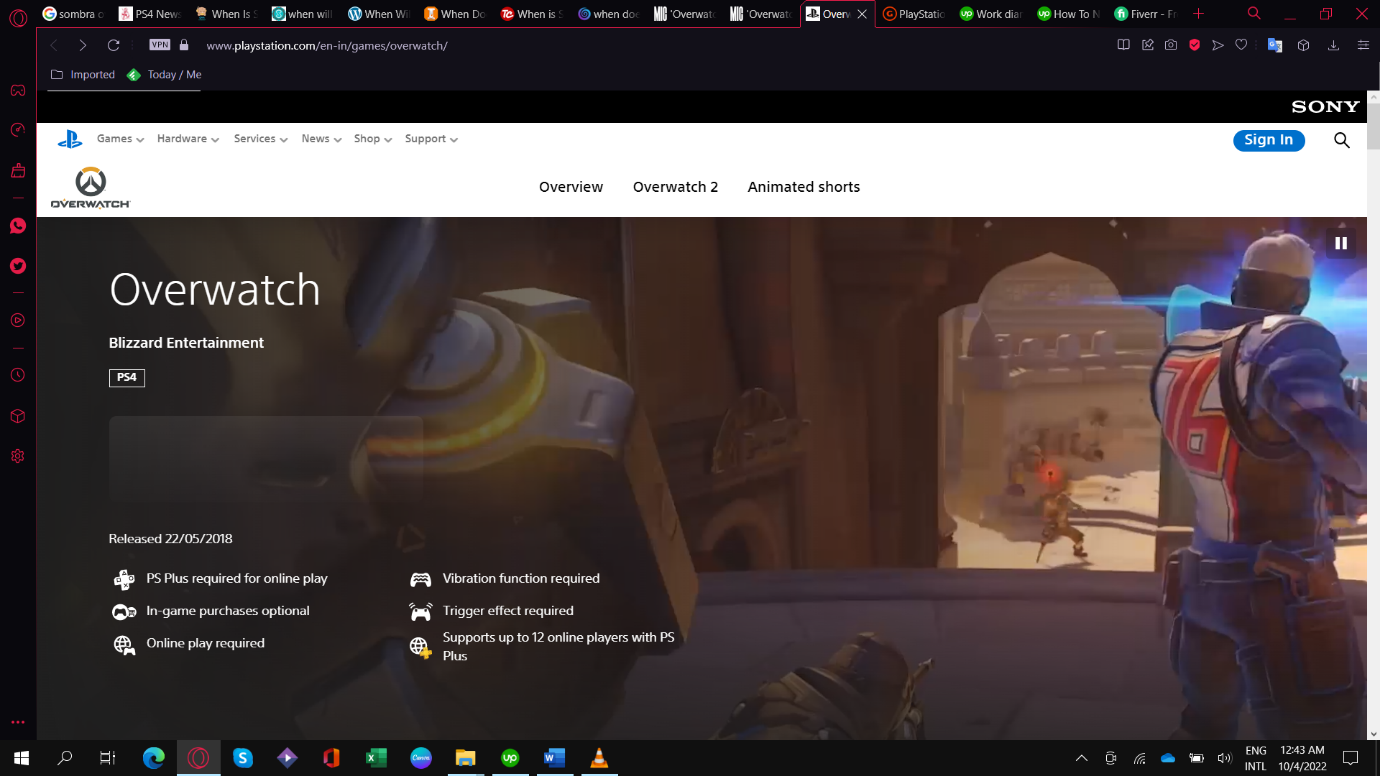Open History clock icon in sidebar
1380x776 pixels.
click(x=18, y=375)
